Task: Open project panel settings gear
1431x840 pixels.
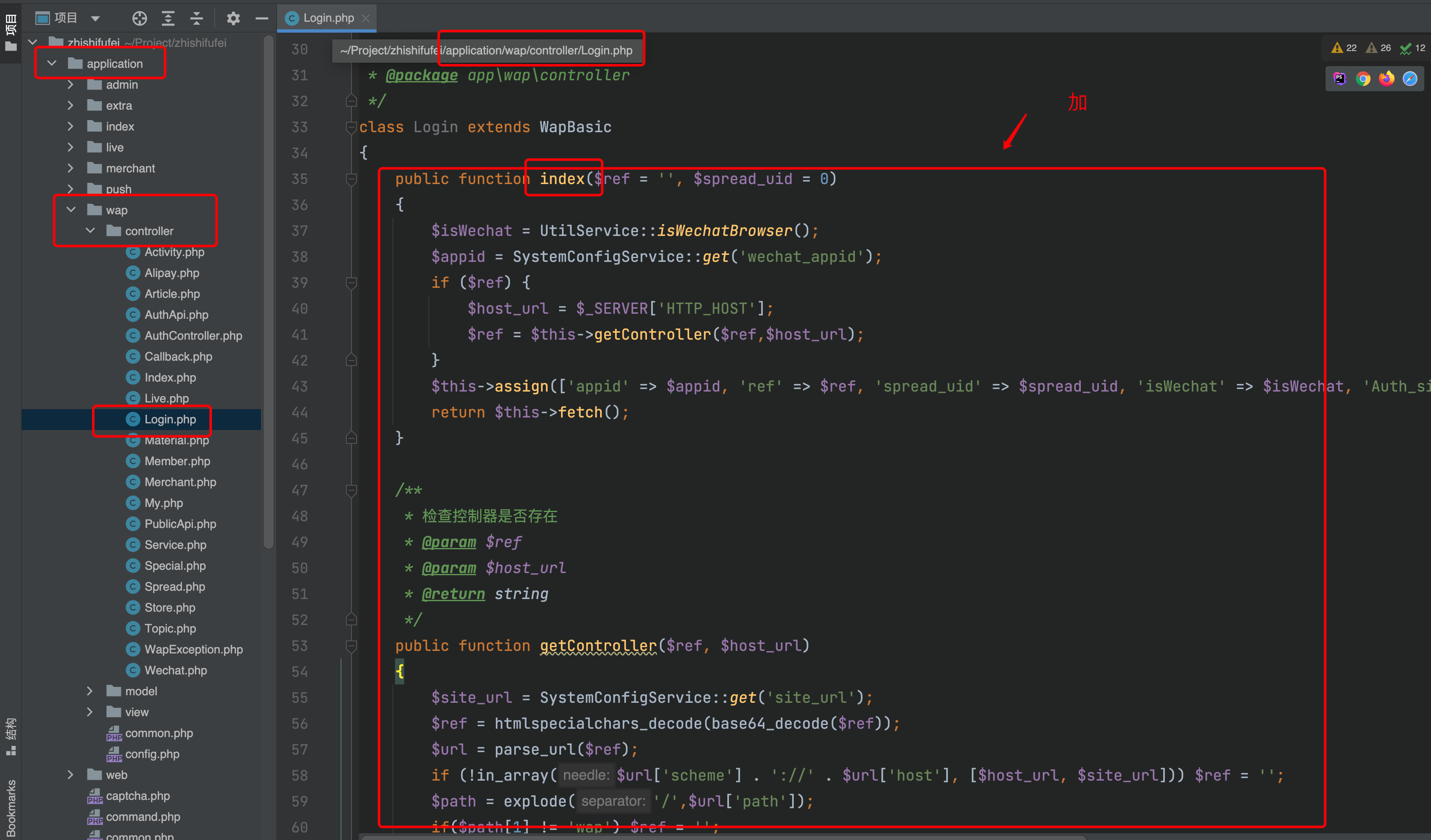Action: pos(233,19)
